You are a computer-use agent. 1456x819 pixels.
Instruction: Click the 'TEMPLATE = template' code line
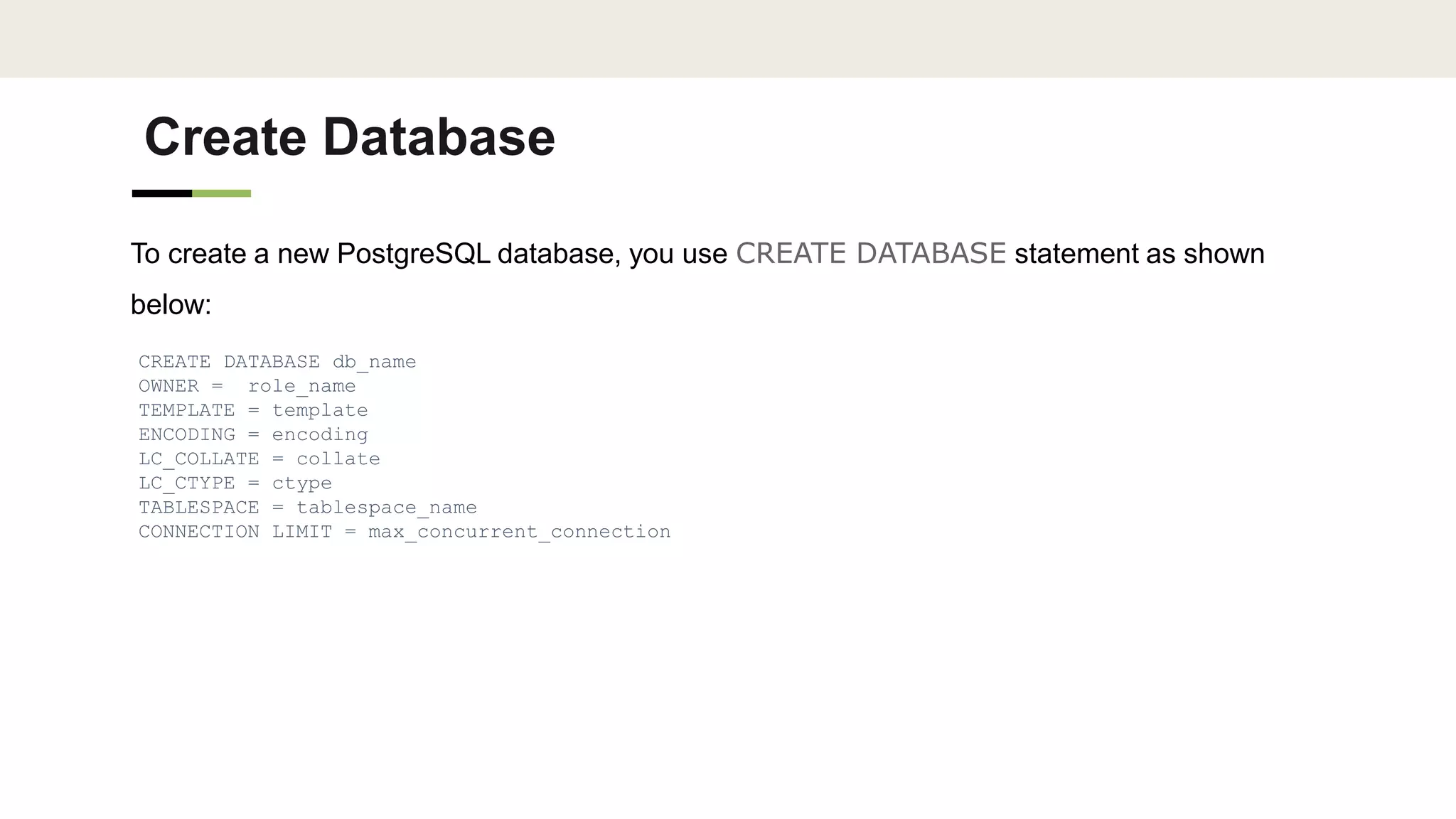[x=253, y=410]
